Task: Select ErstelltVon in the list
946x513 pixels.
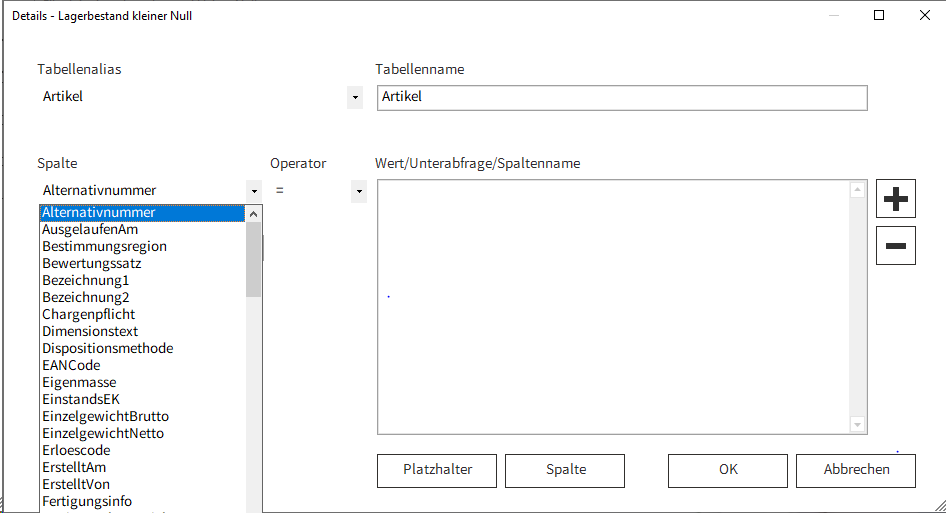Action: [x=142, y=484]
